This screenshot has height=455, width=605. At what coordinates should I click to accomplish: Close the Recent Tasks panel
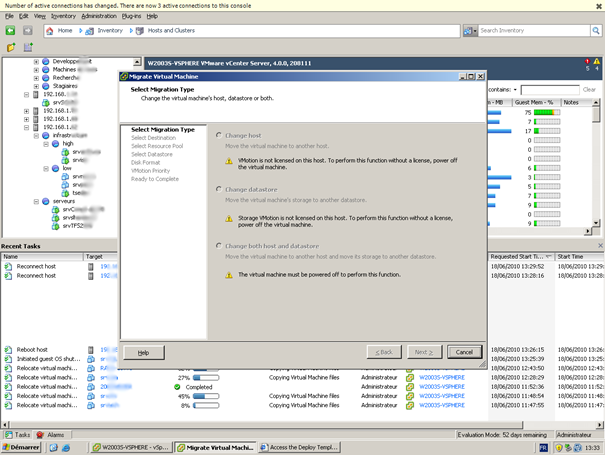(x=600, y=246)
